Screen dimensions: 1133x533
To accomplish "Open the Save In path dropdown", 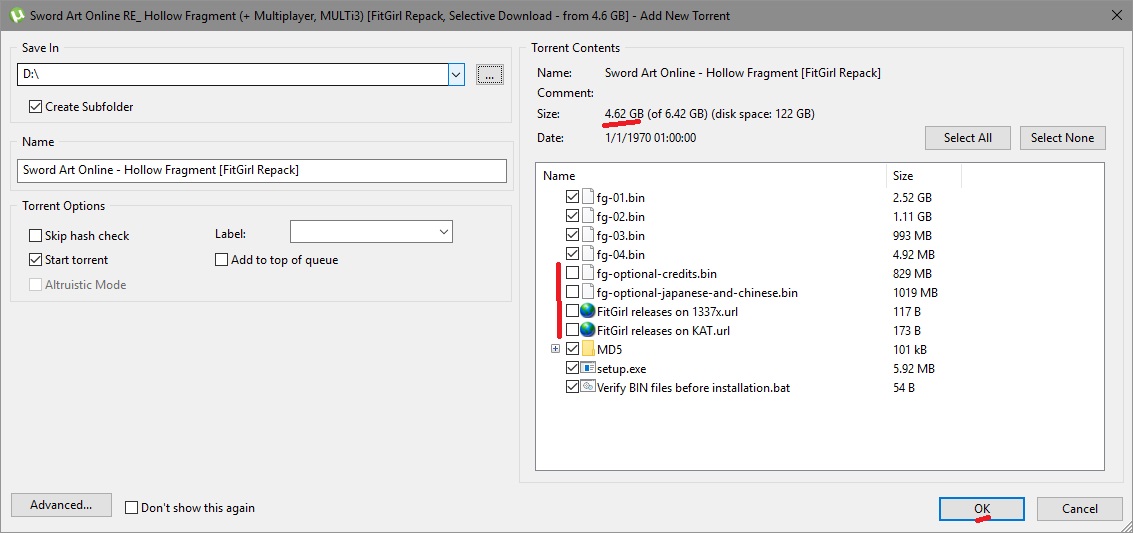I will point(456,74).
